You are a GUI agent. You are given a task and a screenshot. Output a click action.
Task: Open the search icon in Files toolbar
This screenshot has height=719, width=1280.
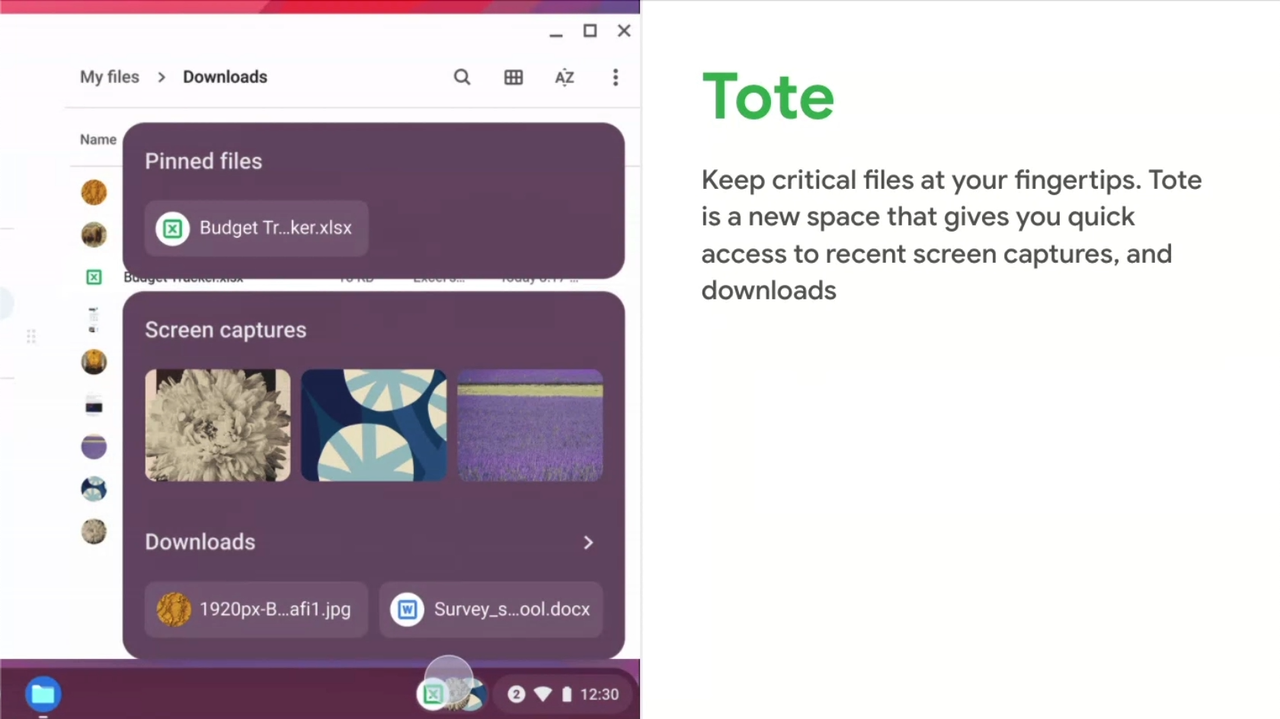(462, 77)
